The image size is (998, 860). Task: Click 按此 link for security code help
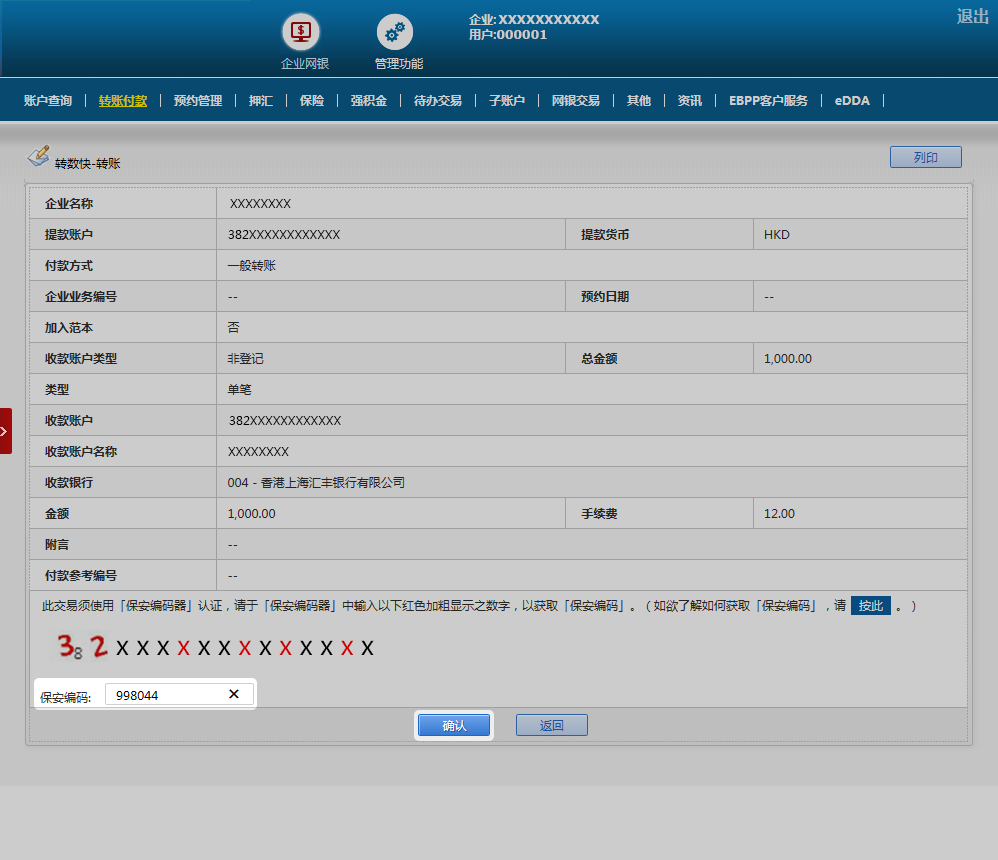[871, 606]
